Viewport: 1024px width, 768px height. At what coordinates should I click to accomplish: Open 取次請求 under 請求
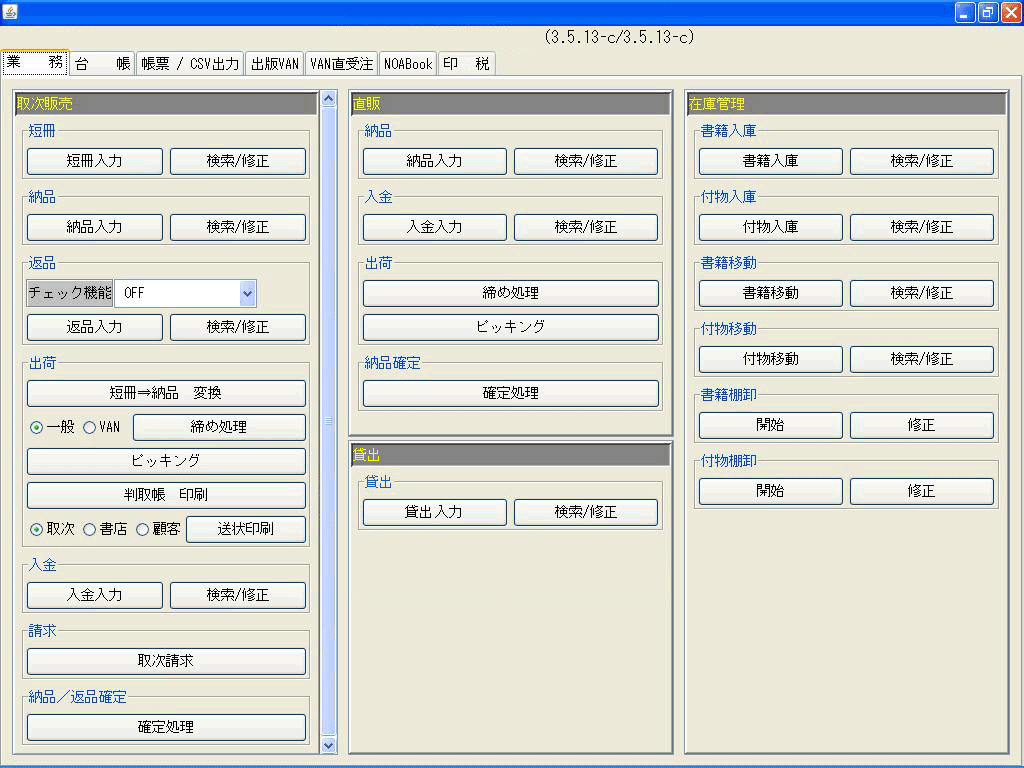tap(166, 661)
